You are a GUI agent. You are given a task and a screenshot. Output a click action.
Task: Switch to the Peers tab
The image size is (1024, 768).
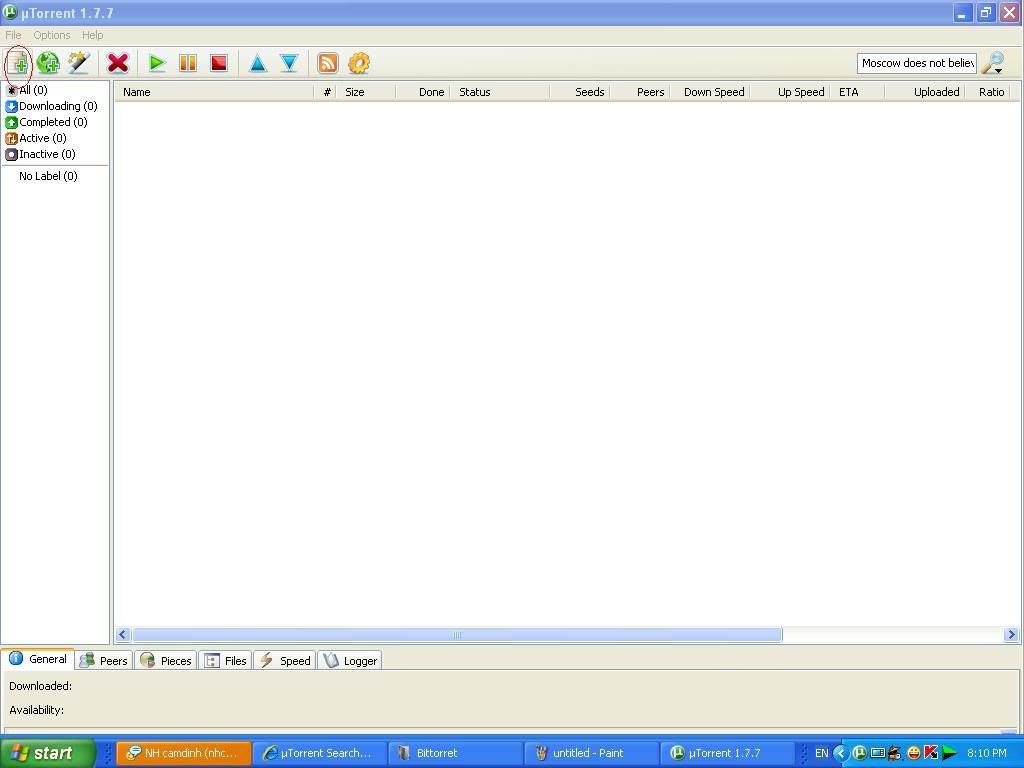(104, 660)
